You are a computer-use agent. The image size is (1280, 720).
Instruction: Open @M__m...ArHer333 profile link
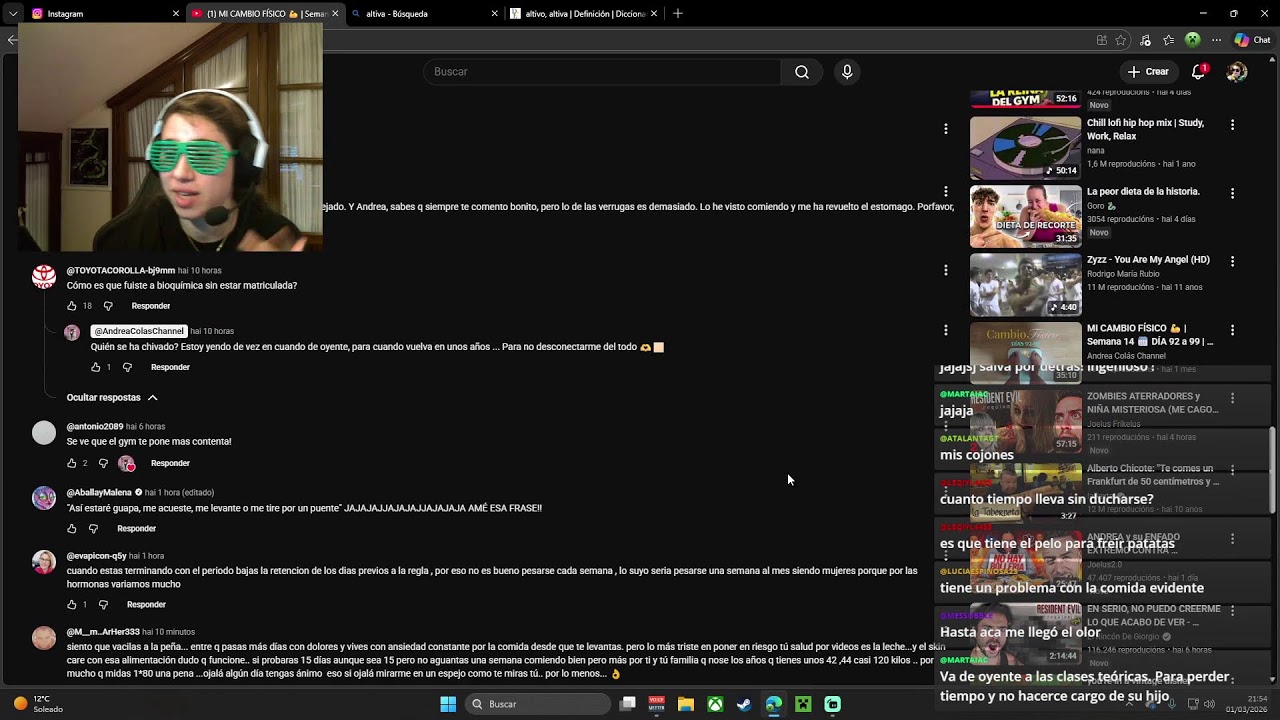click(103, 632)
